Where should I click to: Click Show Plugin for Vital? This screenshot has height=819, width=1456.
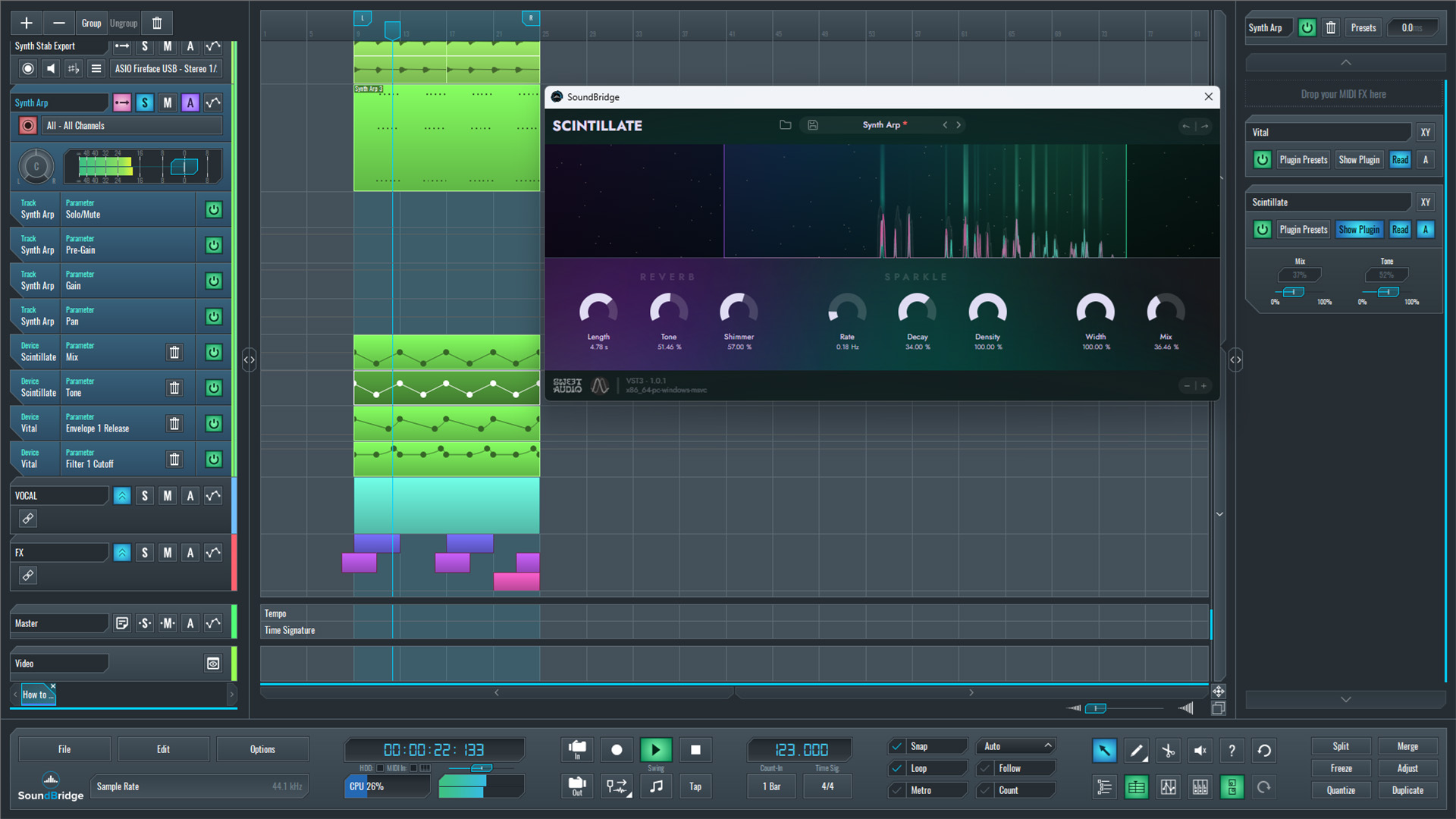[x=1359, y=160]
